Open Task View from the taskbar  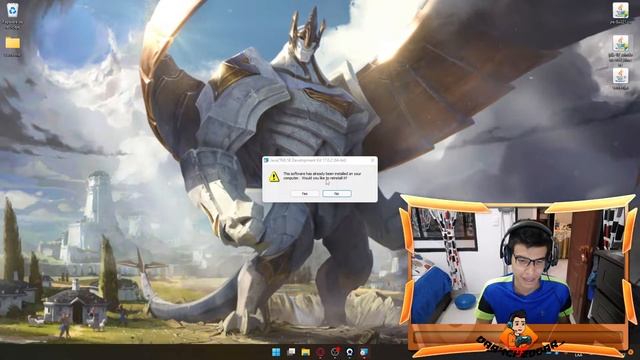(291, 352)
